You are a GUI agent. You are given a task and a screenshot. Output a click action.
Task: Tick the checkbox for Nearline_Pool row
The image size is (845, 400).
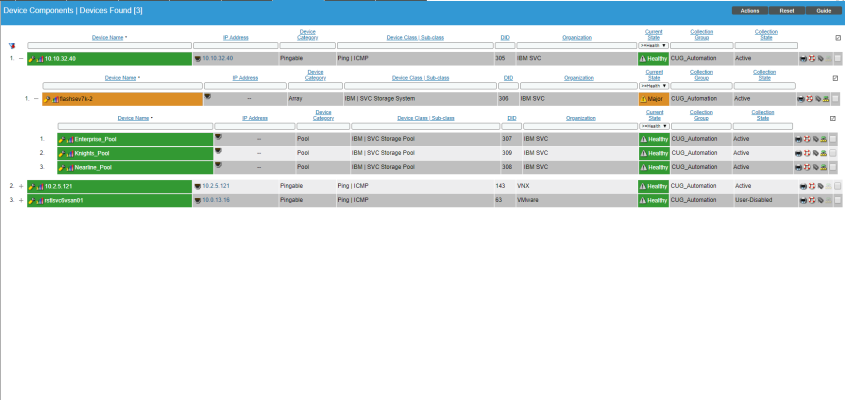click(x=833, y=168)
